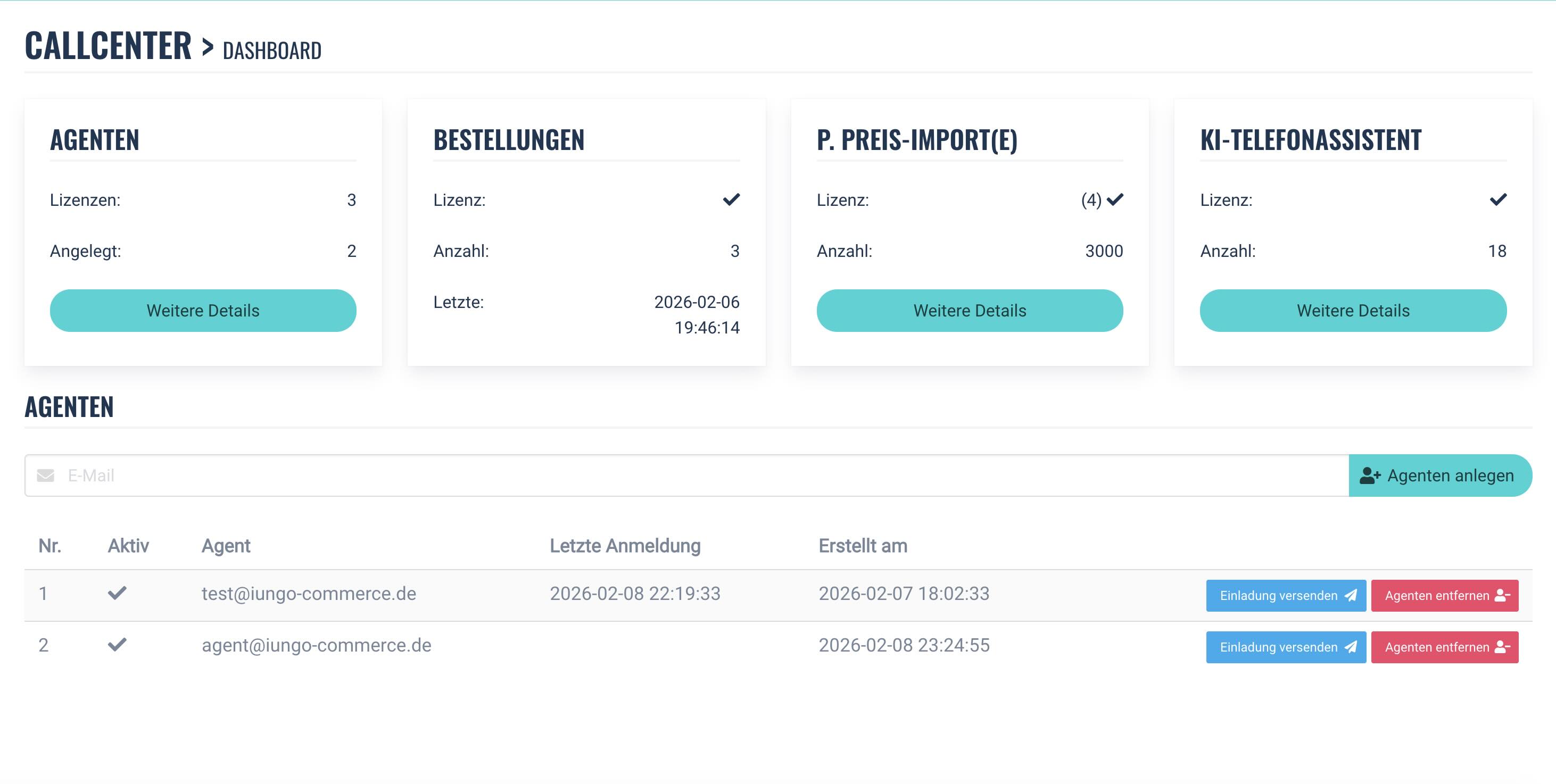Image resolution: width=1556 pixels, height=784 pixels.
Task: Click the add-user icon on Agenten anlegen
Action: click(x=1369, y=476)
